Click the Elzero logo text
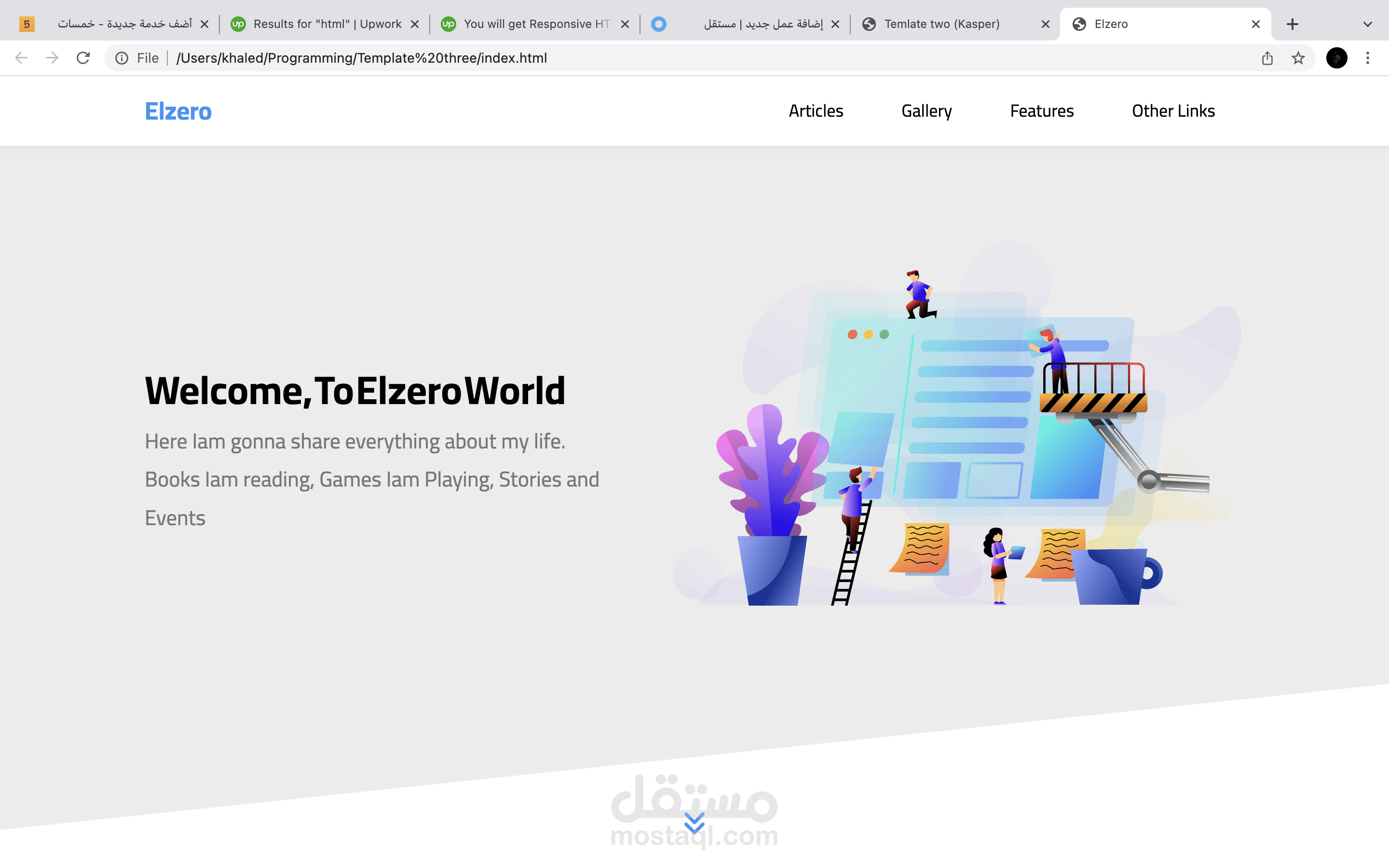The width and height of the screenshot is (1389, 868). pyautogui.click(x=178, y=111)
